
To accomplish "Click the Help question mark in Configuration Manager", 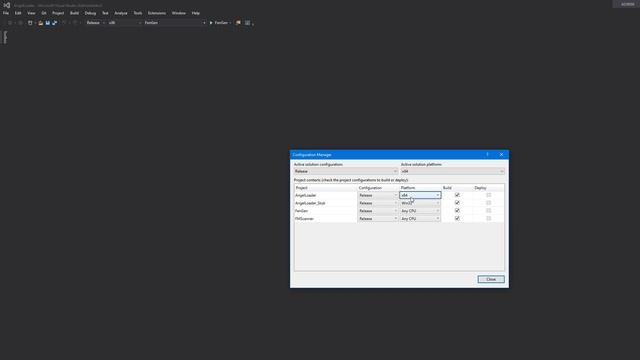I will pos(487,154).
